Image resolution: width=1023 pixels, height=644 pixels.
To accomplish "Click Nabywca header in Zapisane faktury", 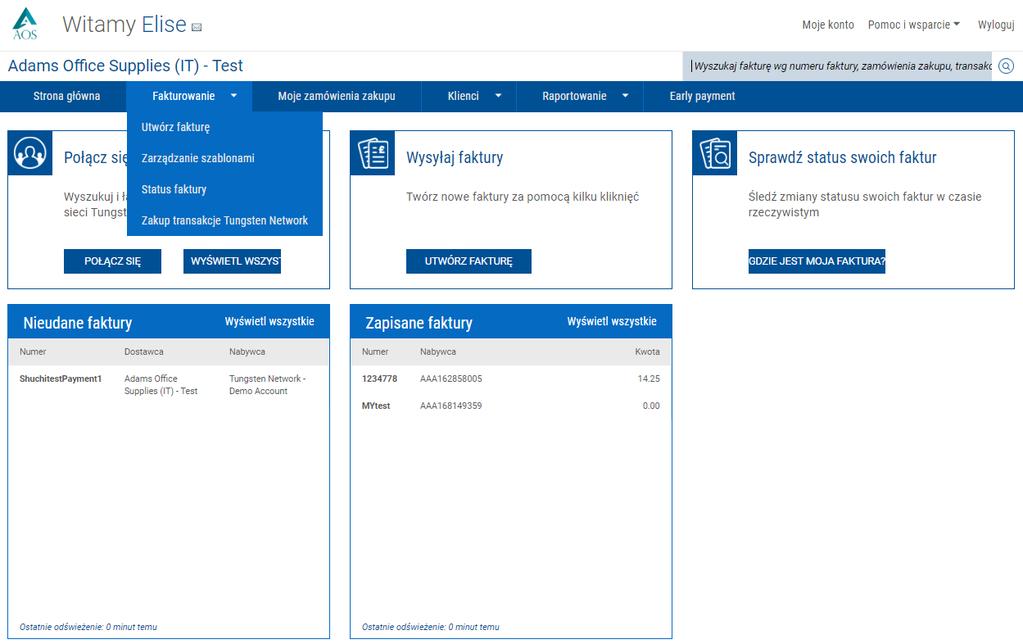I will click(438, 352).
